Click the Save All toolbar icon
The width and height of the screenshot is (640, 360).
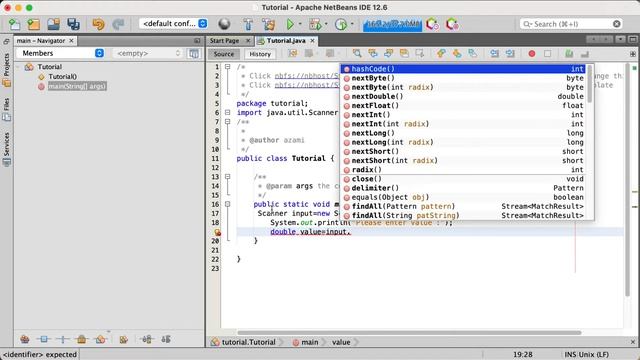coord(73,24)
